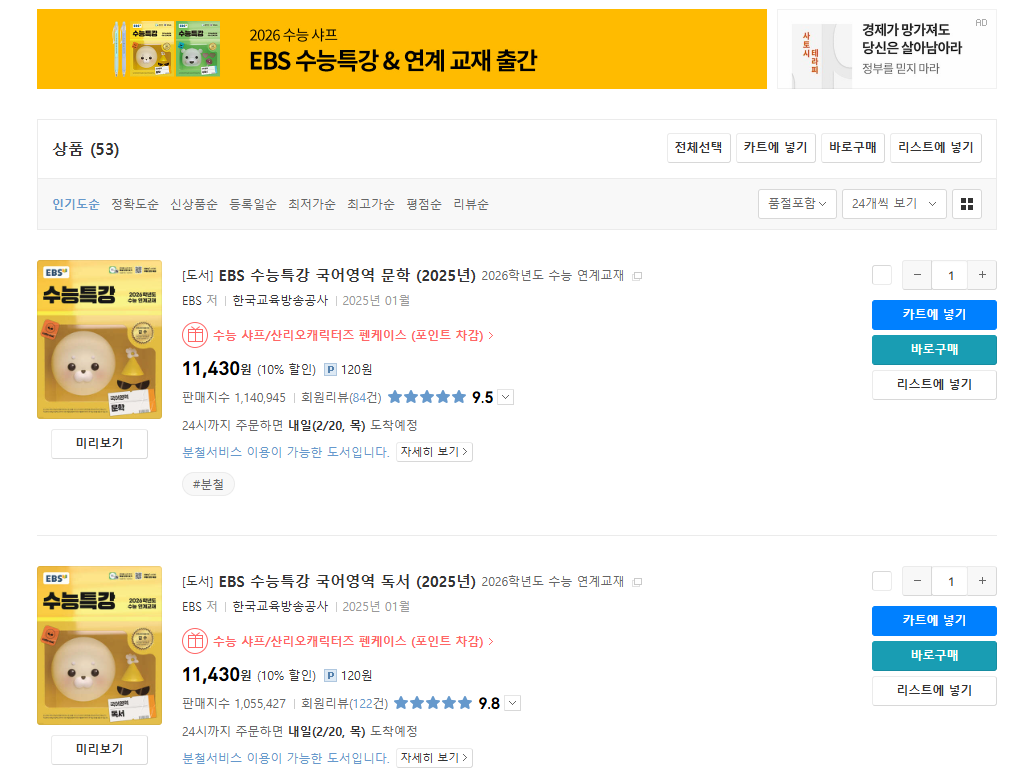Check the 문학 book selection checkbox
The width and height of the screenshot is (1029, 777).
pos(882,275)
